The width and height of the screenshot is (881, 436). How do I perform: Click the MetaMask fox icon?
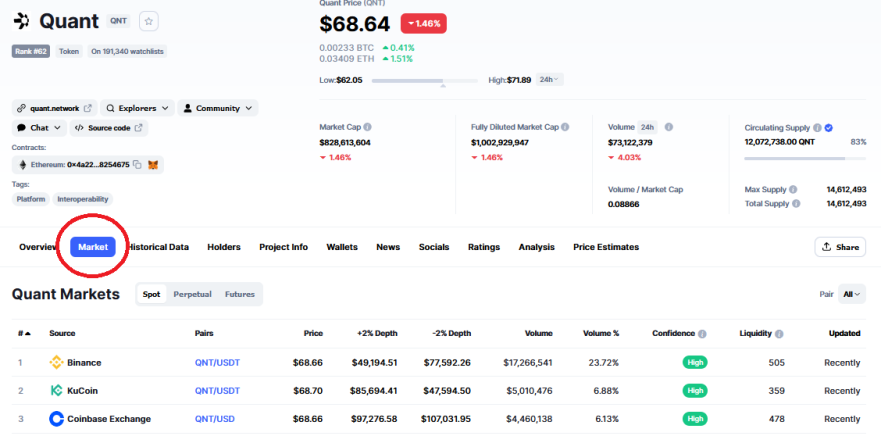pos(153,165)
